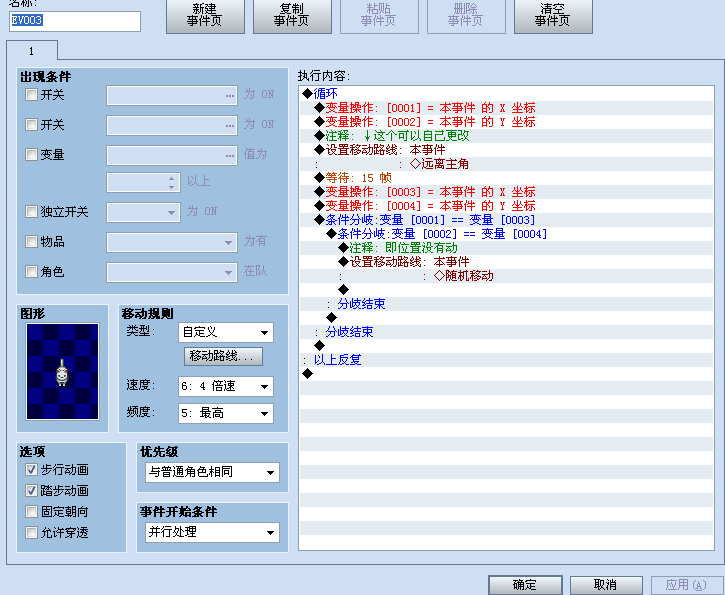Select command line 变量操作 [0003] X 坐标
The height and width of the screenshot is (595, 725).
pos(506,192)
